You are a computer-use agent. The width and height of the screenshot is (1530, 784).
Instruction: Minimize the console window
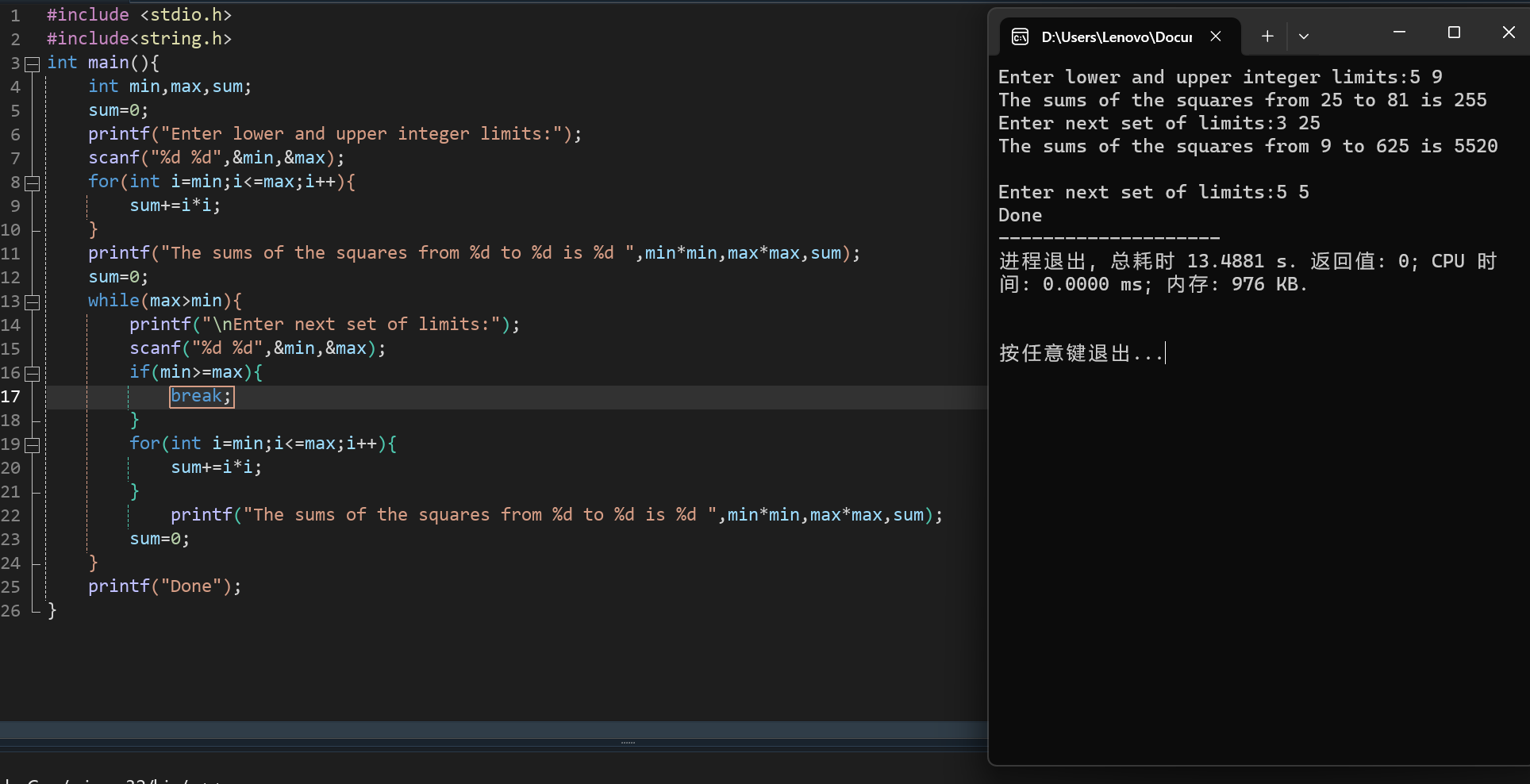coord(1399,33)
